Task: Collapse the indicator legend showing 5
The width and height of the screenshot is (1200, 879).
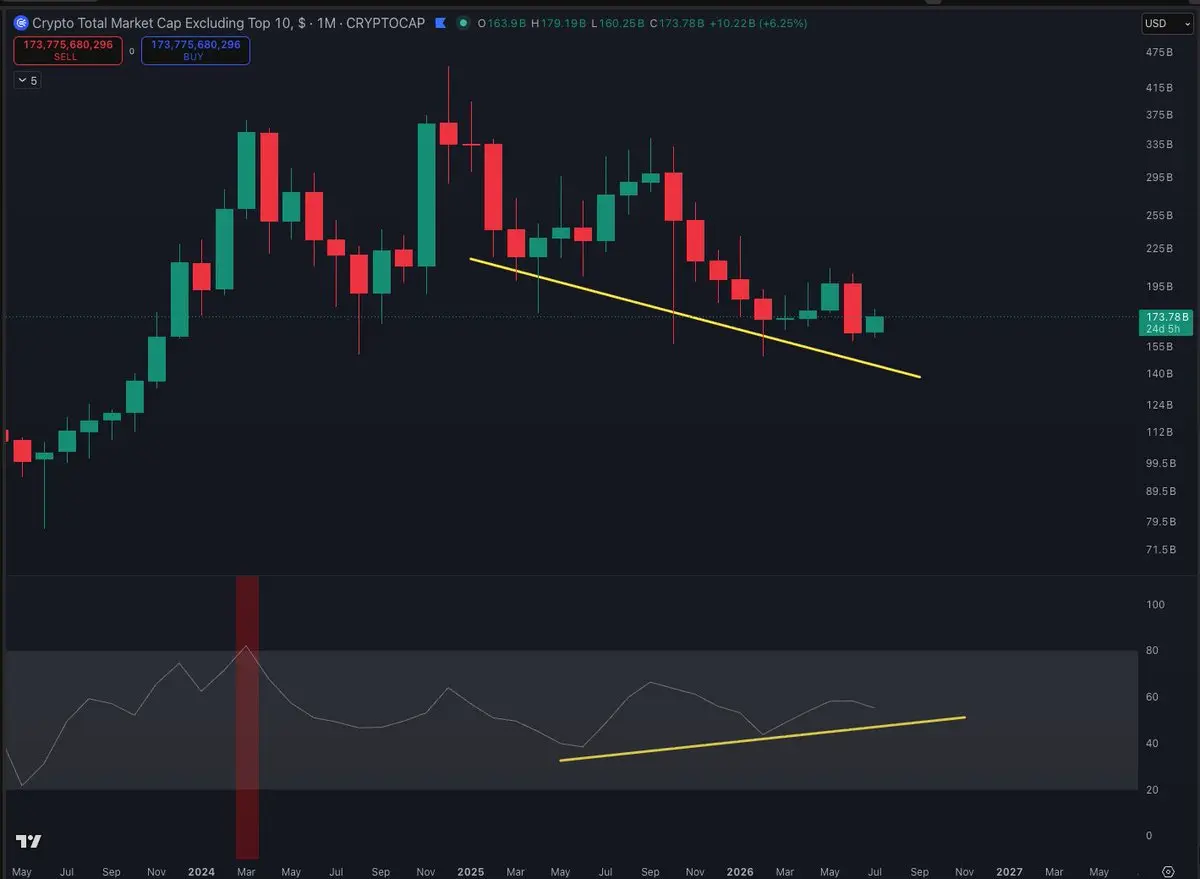Action: tap(28, 80)
